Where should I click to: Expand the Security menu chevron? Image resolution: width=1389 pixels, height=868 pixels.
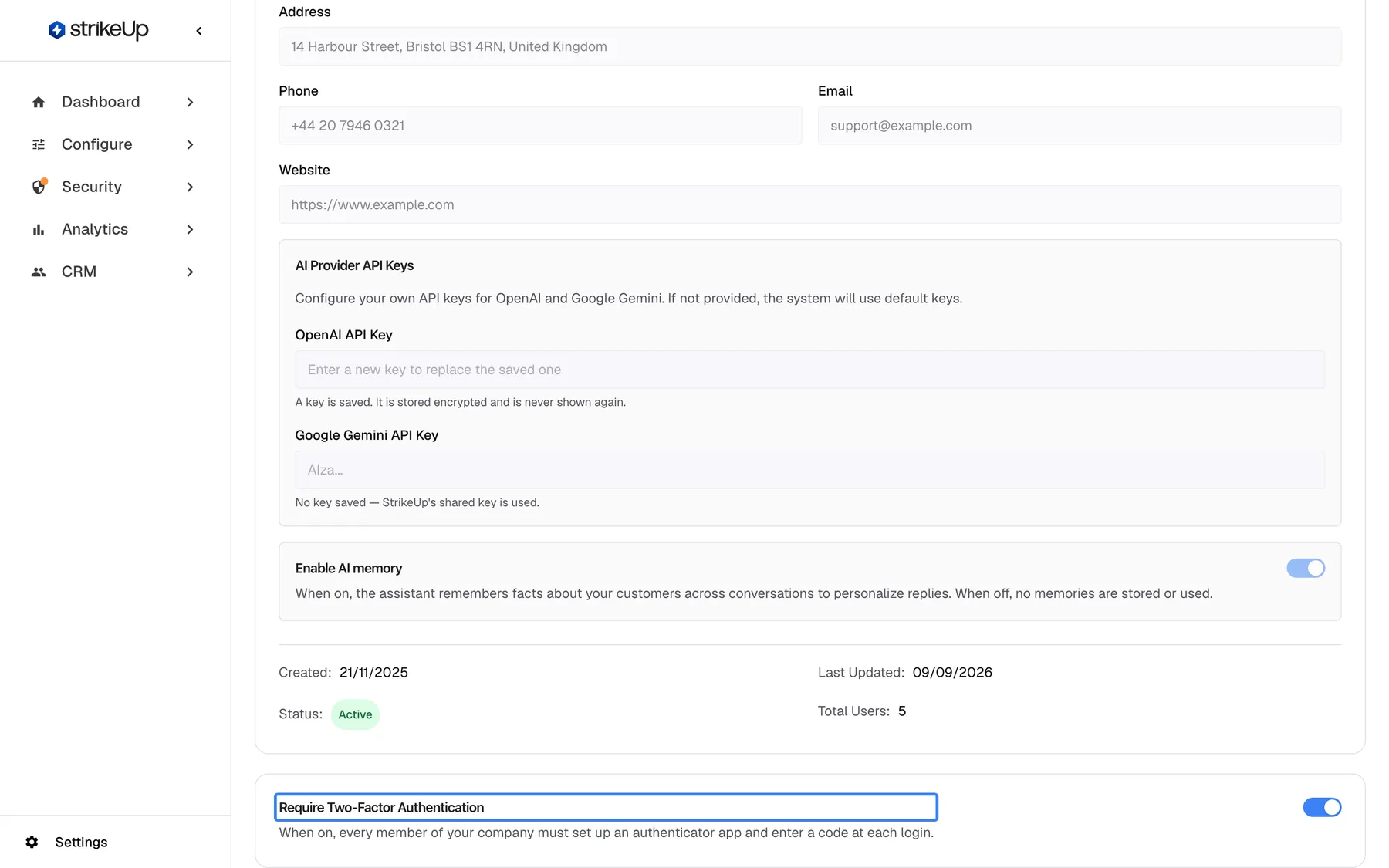pyautogui.click(x=190, y=187)
